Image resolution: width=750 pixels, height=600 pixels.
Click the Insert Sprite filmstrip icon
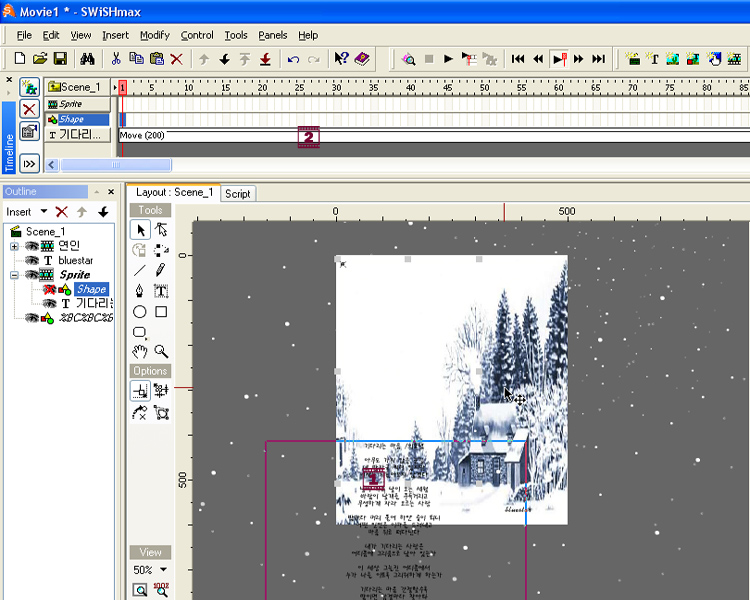point(734,59)
